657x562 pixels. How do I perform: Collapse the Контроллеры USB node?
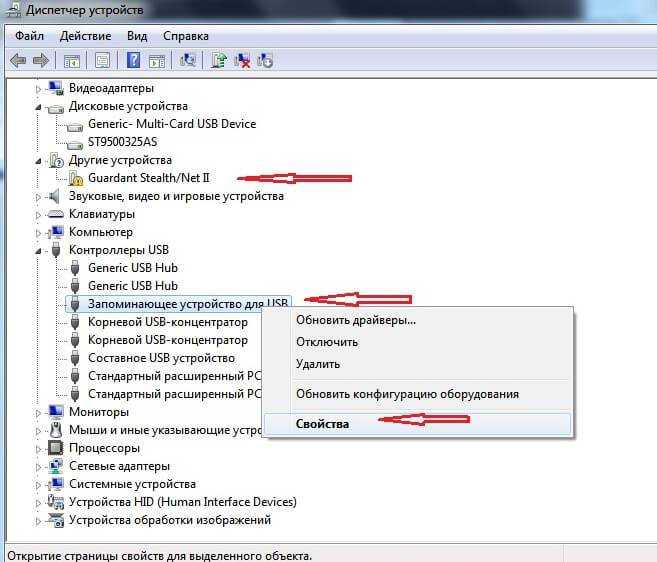38,251
